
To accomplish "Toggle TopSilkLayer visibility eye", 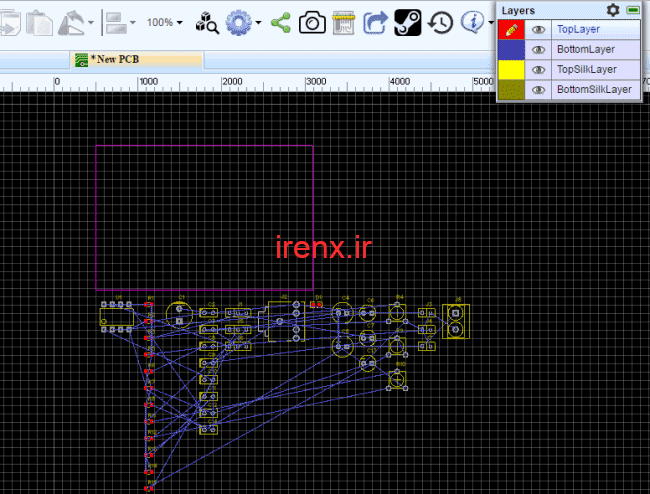I will click(538, 70).
